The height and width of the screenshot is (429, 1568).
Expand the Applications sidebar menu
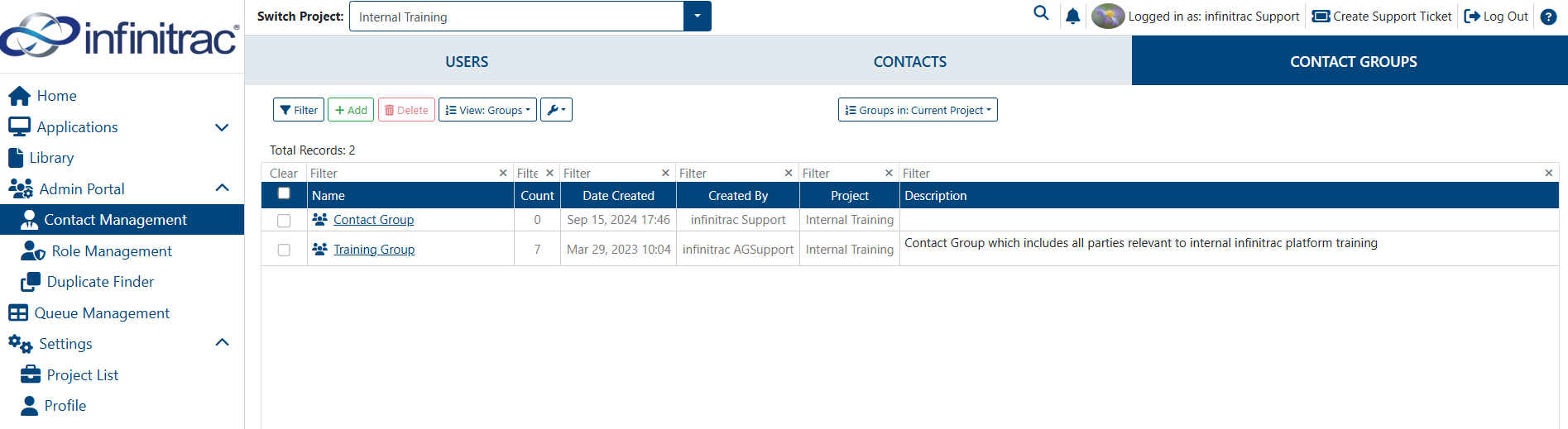coord(222,127)
